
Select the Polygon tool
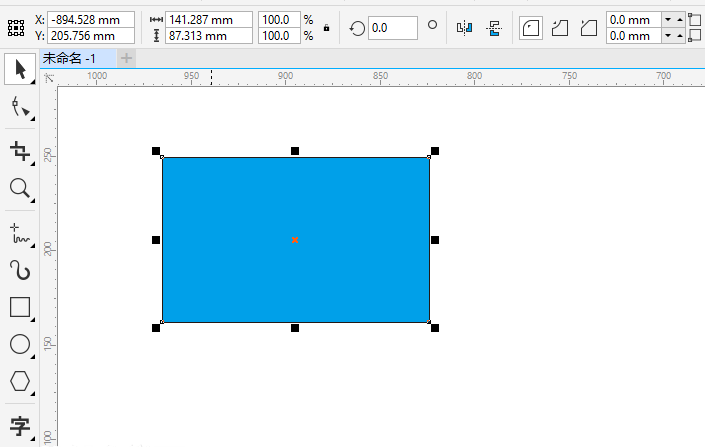point(20,381)
